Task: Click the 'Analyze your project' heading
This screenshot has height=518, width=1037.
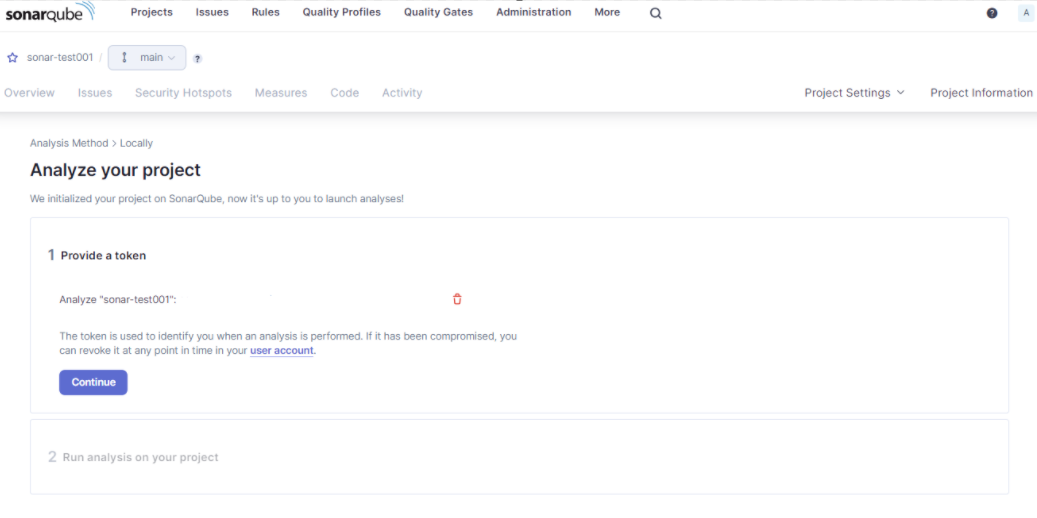Action: click(115, 170)
